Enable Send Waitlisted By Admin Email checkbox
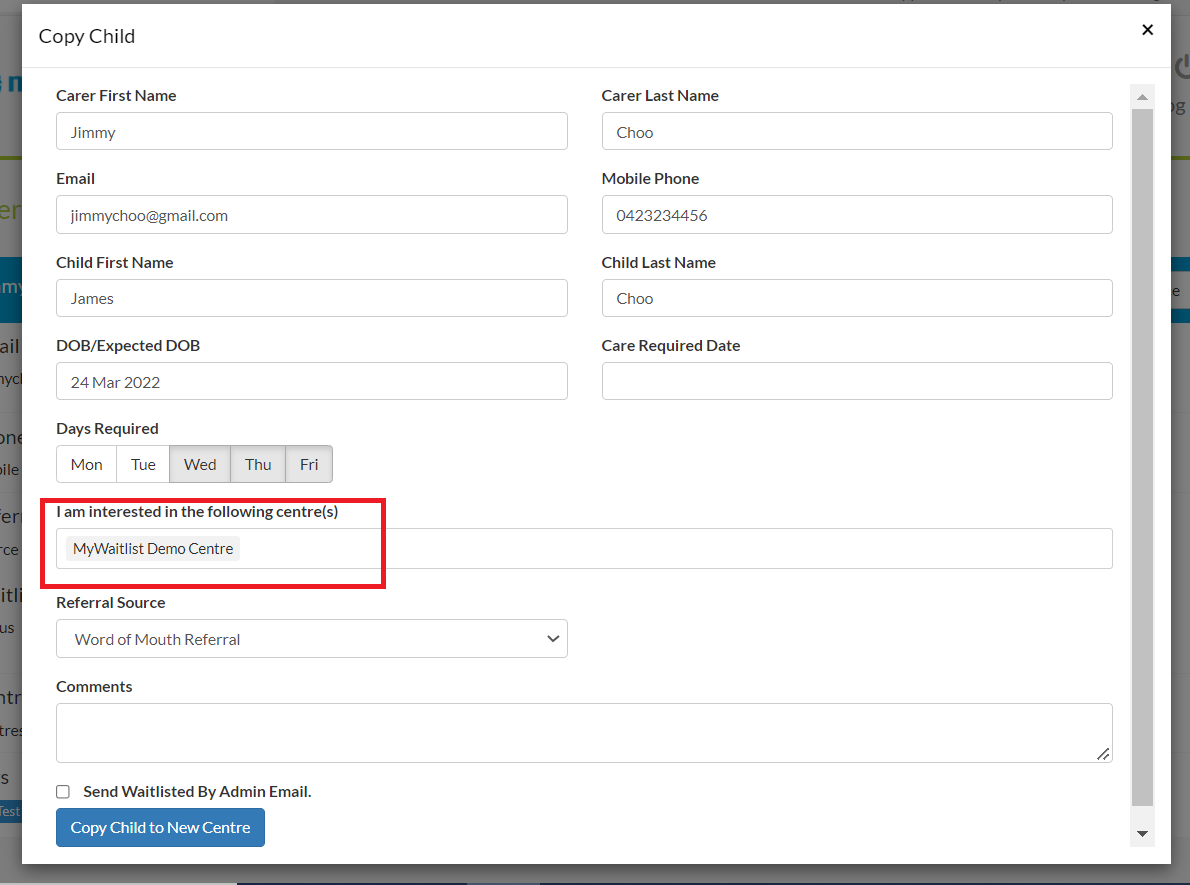Screen dimensions: 1190x885 [63, 792]
